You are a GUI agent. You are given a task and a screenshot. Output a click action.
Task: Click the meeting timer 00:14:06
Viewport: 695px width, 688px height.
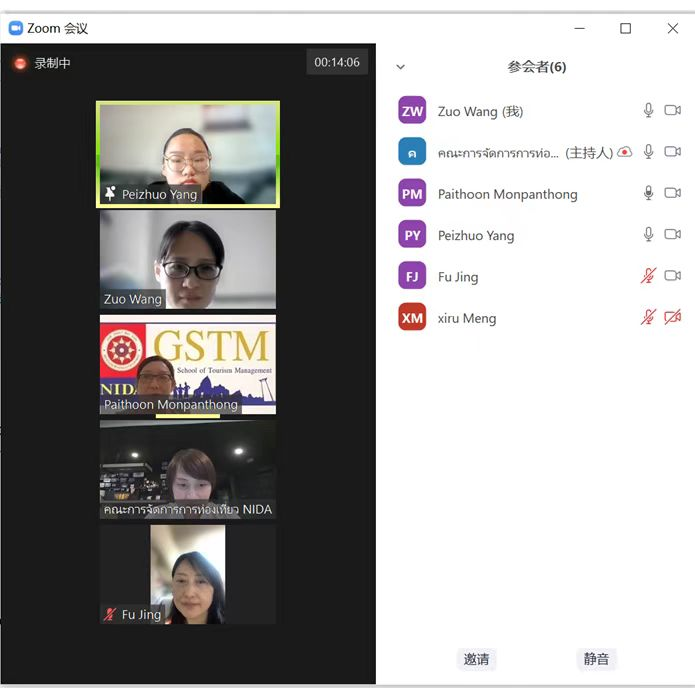[x=336, y=62]
